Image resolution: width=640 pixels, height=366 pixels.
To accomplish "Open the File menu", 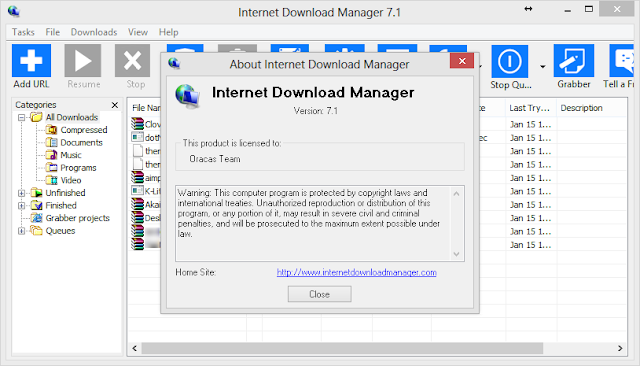I will click(53, 32).
